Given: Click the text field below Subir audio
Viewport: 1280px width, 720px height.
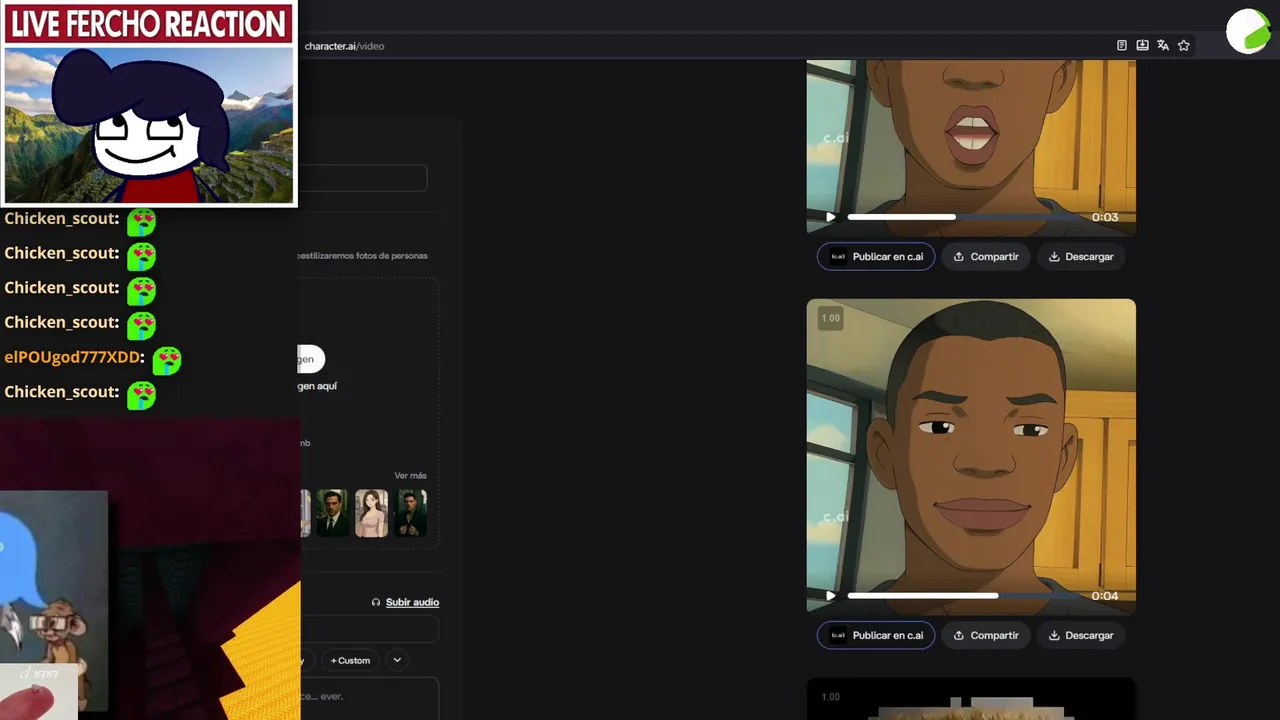Looking at the screenshot, I should (369, 629).
